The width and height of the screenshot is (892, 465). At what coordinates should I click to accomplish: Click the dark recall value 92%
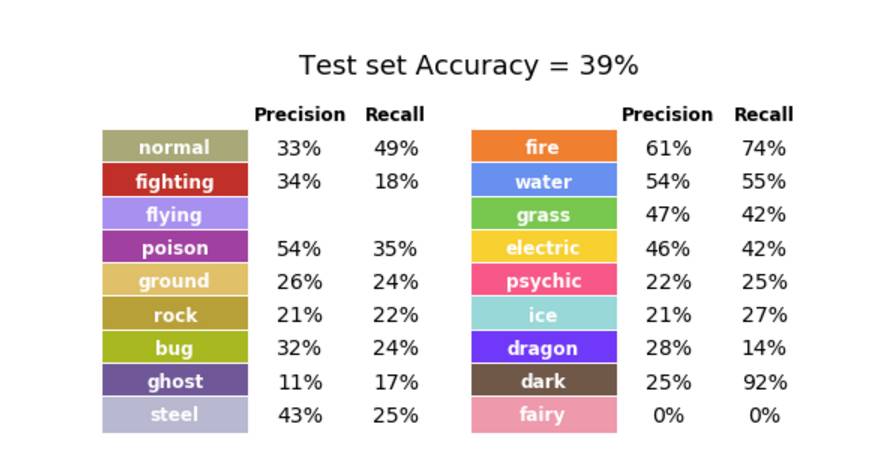[x=764, y=382]
